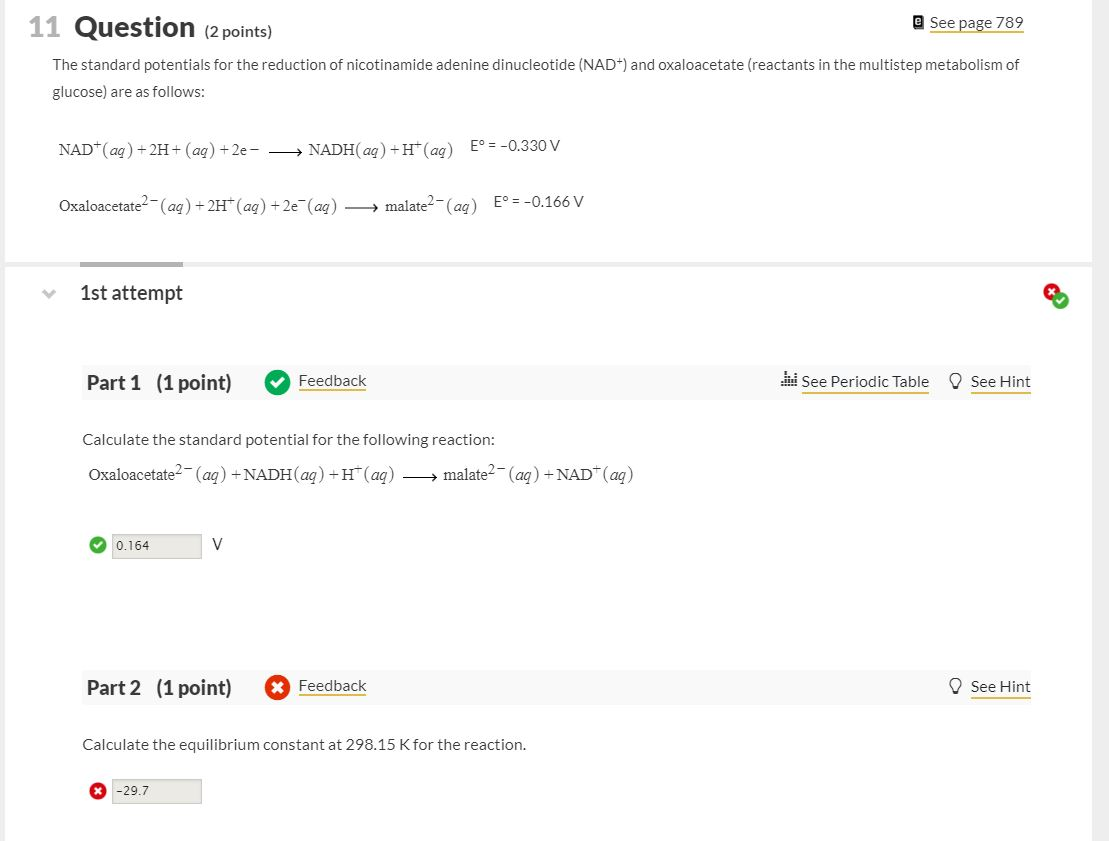Open the e-textbook icon beside See page 789
The width and height of the screenshot is (1109, 841).
(x=917, y=21)
